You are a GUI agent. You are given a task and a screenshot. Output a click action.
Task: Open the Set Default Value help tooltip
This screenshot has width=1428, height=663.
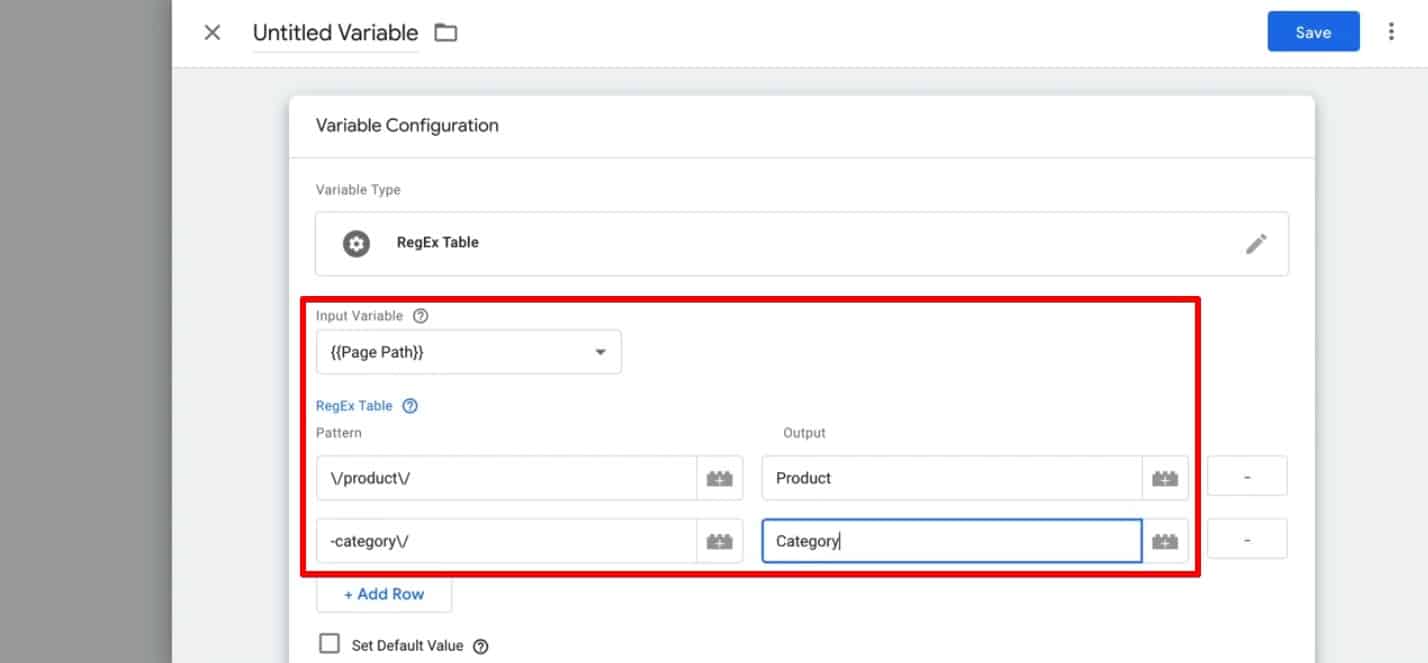[480, 645]
